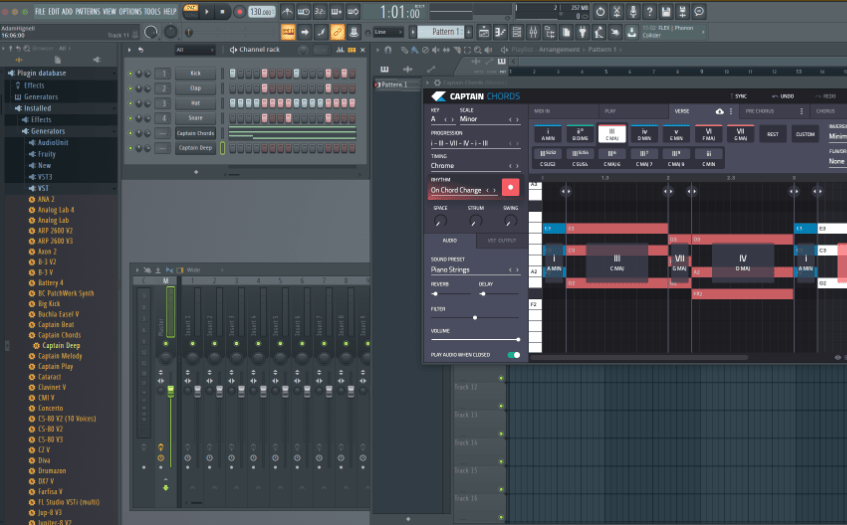This screenshot has width=847, height=525.
Task: Click the VI F MAJ chord button
Action: [x=708, y=134]
